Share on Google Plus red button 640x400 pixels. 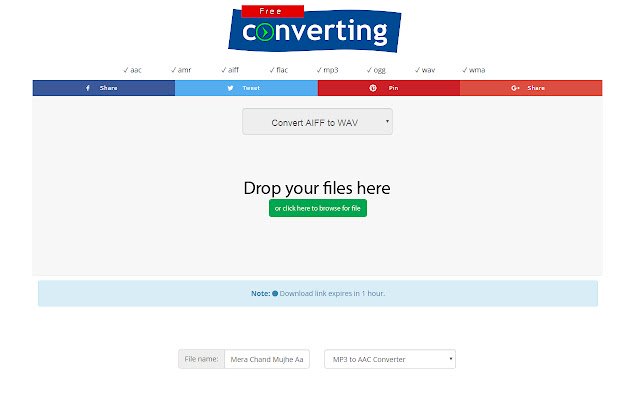click(531, 88)
